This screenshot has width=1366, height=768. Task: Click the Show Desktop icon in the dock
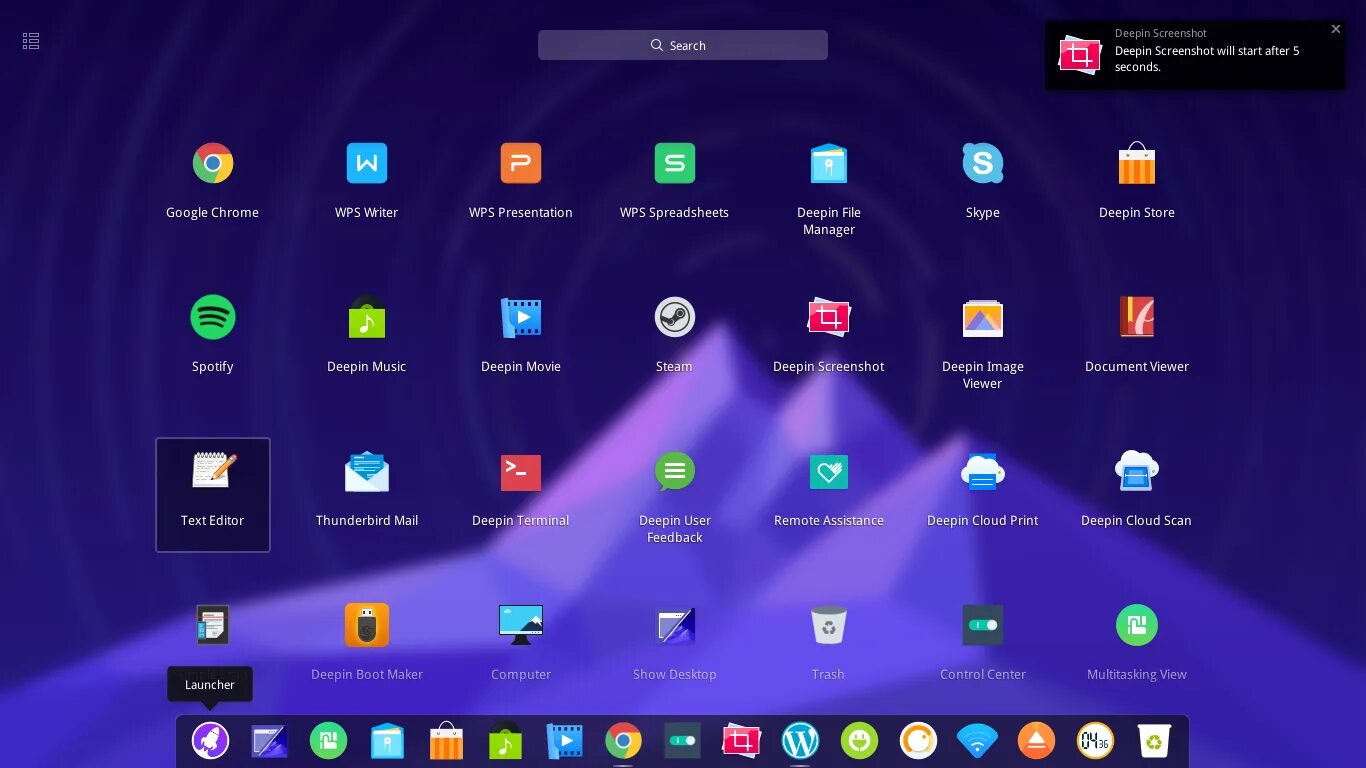(x=269, y=741)
